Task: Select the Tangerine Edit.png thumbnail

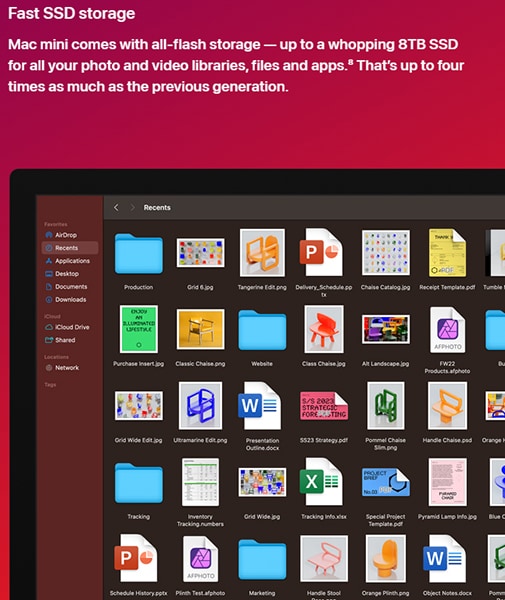Action: (262, 253)
